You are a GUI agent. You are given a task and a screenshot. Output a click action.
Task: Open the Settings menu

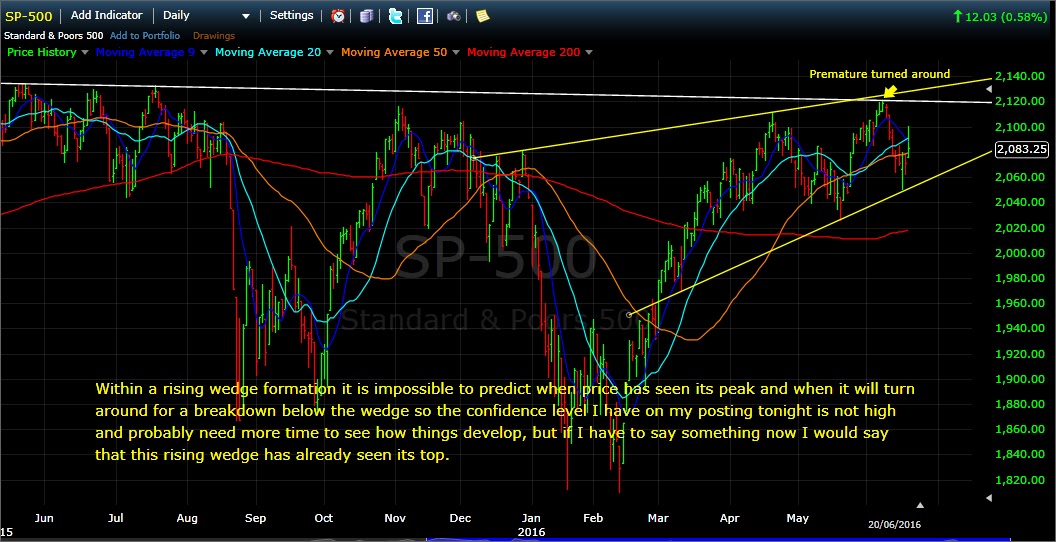292,15
